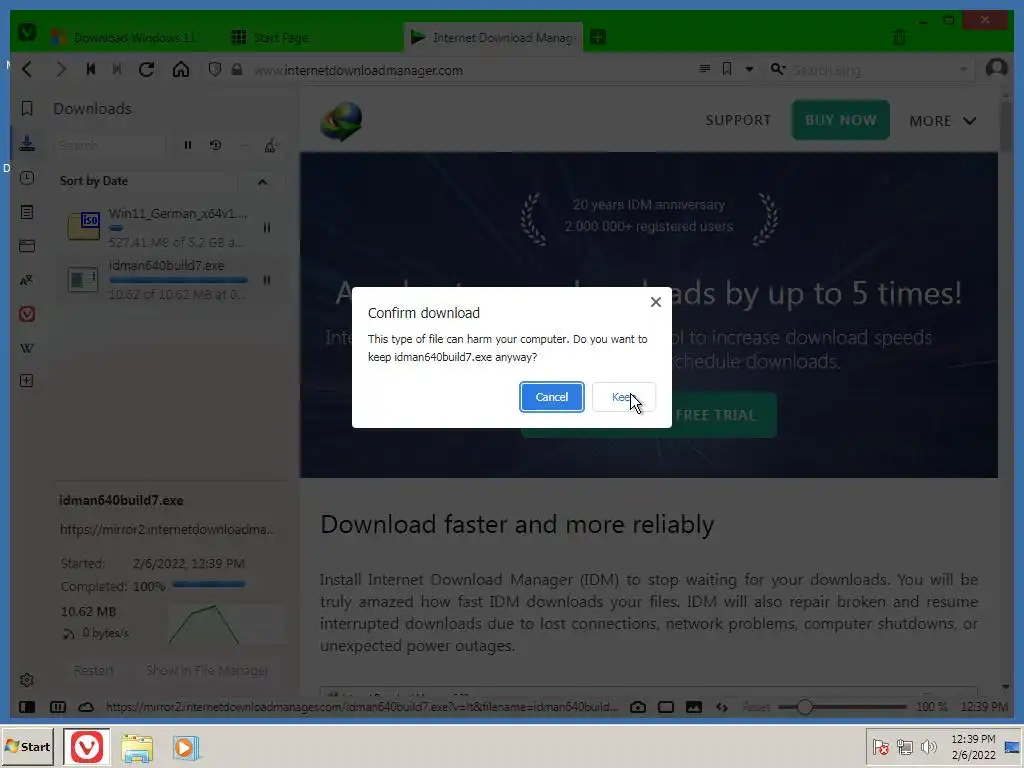Screen dimensions: 1024x768
Task: Open closed tabs trash icon
Action: pos(899,37)
